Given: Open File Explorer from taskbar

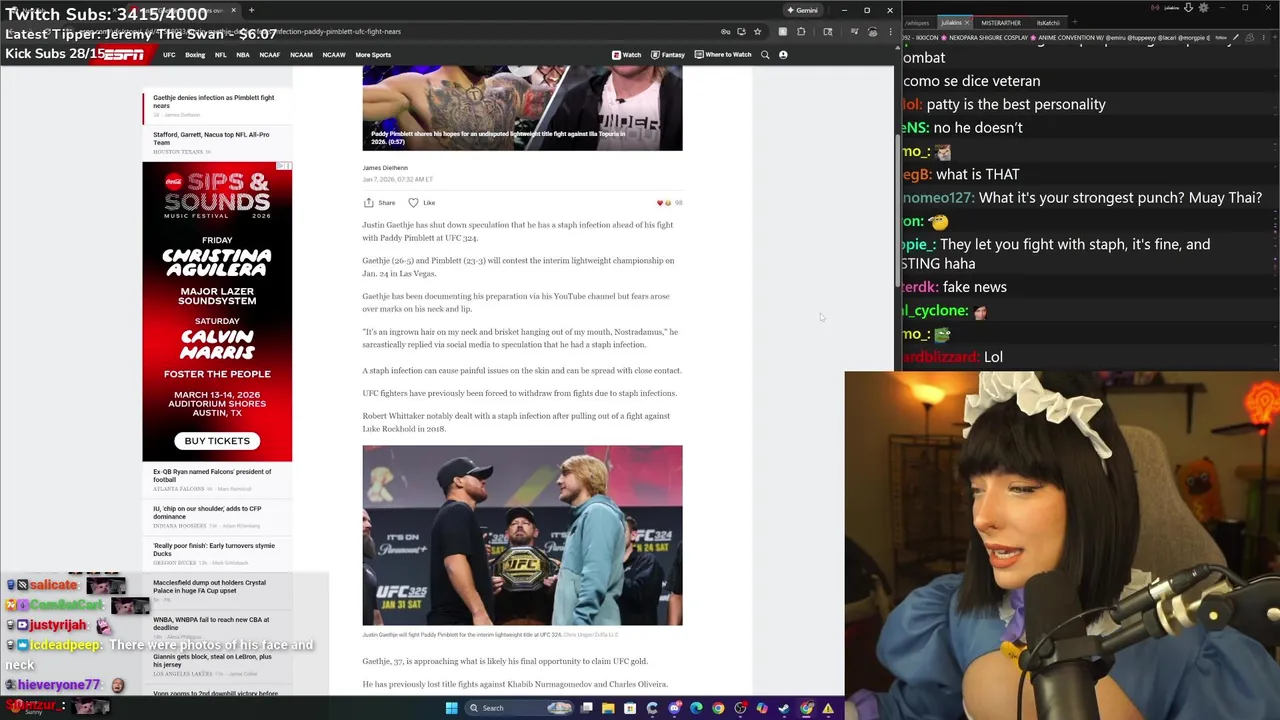Looking at the screenshot, I should pyautogui.click(x=608, y=708).
